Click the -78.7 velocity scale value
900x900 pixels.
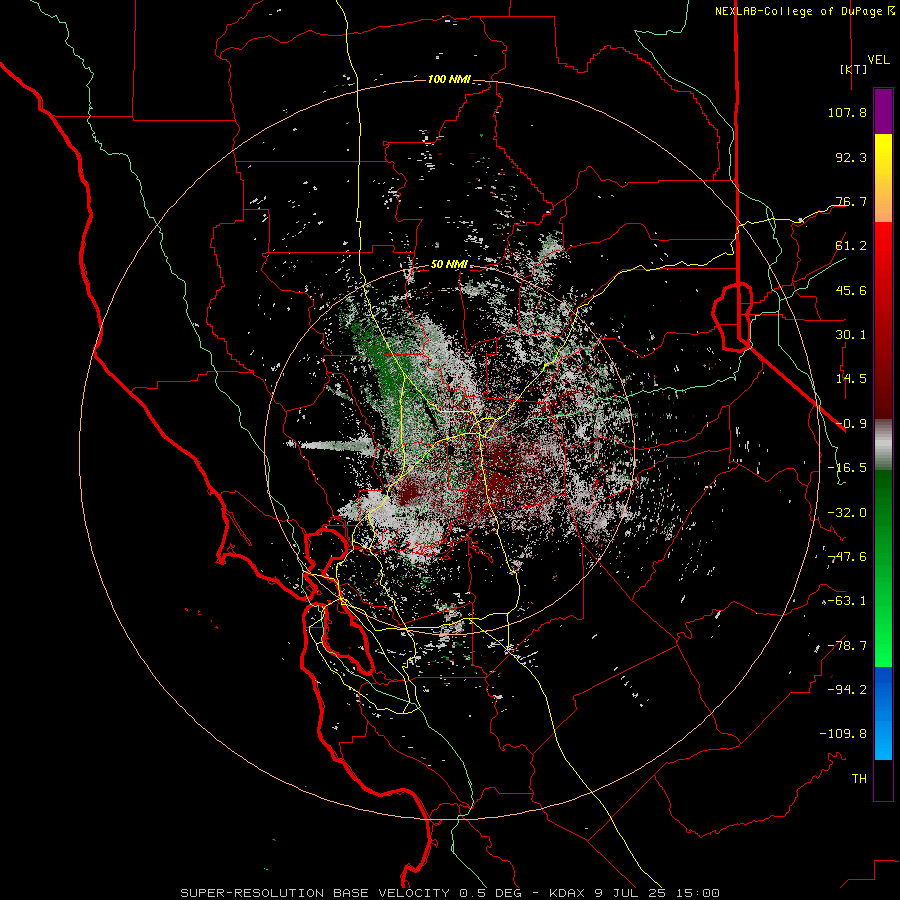(x=847, y=646)
